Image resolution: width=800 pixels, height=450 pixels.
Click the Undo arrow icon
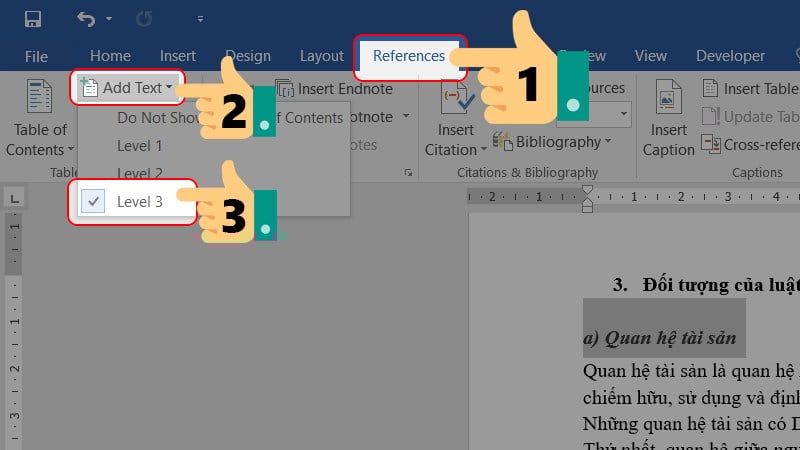pos(86,19)
